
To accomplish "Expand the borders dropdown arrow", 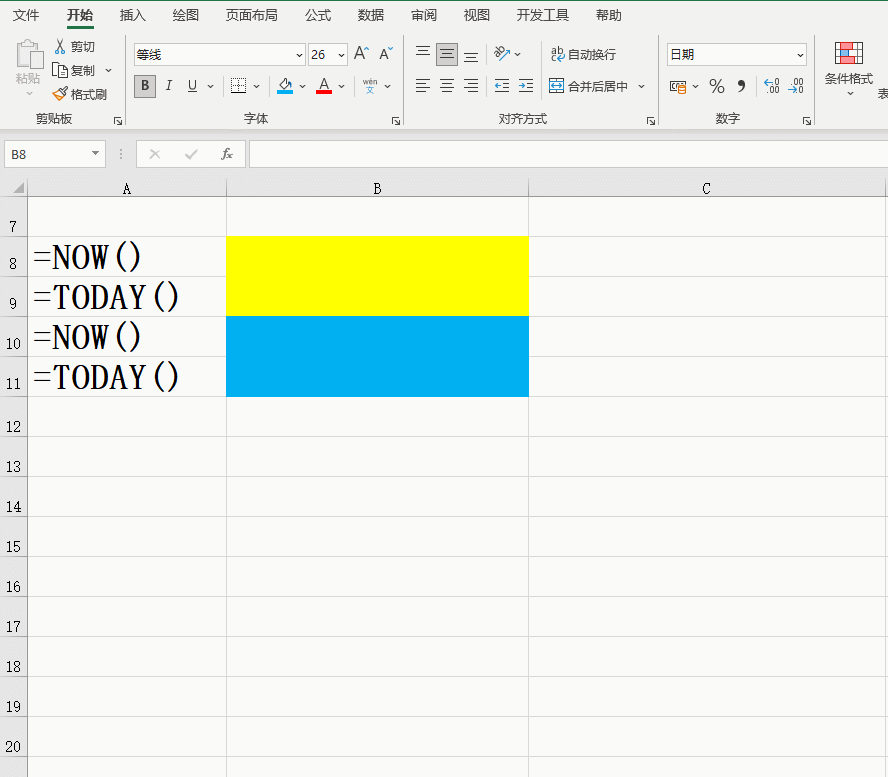I will (257, 87).
